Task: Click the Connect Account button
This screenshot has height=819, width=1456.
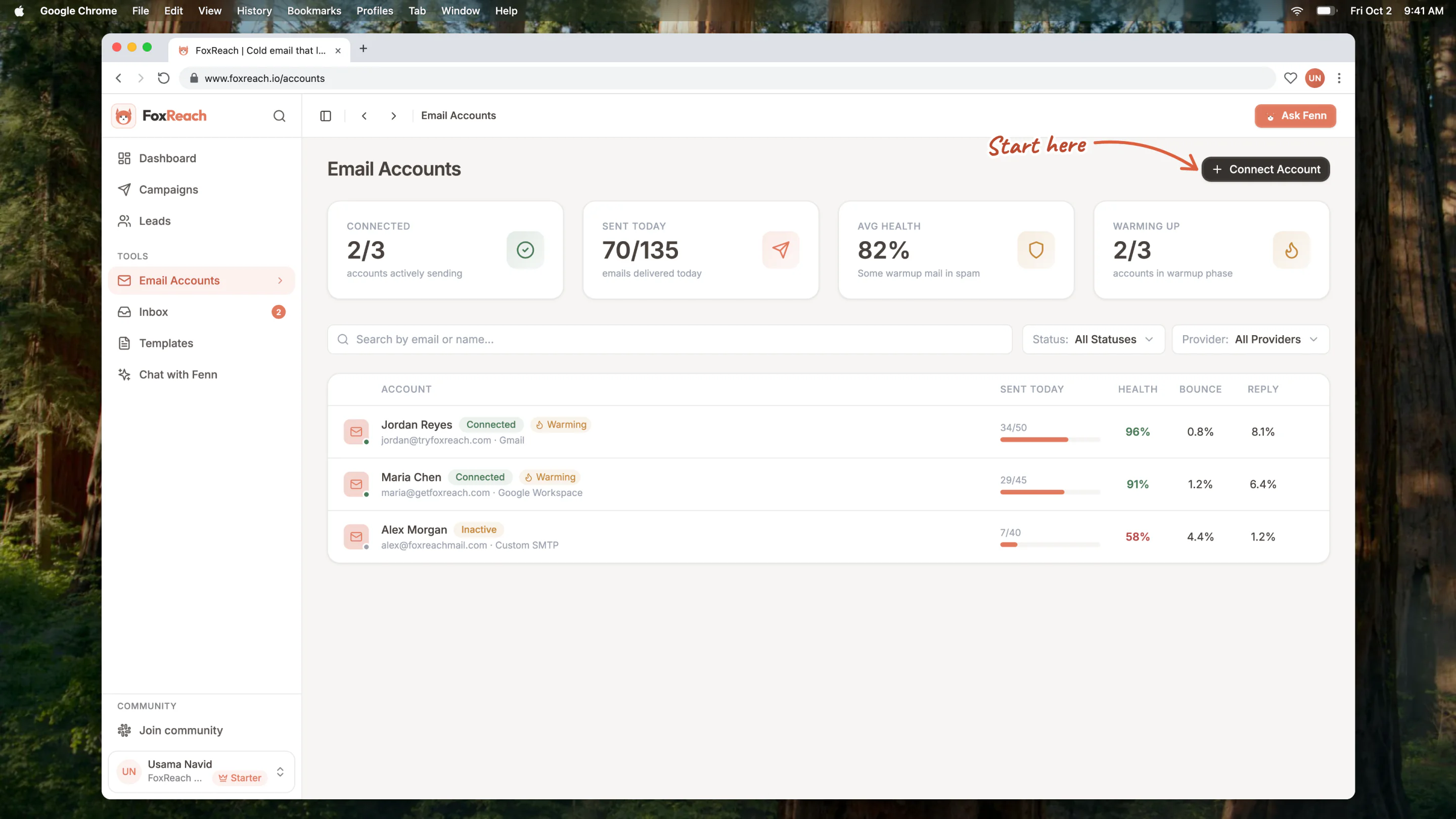Action: (x=1265, y=169)
